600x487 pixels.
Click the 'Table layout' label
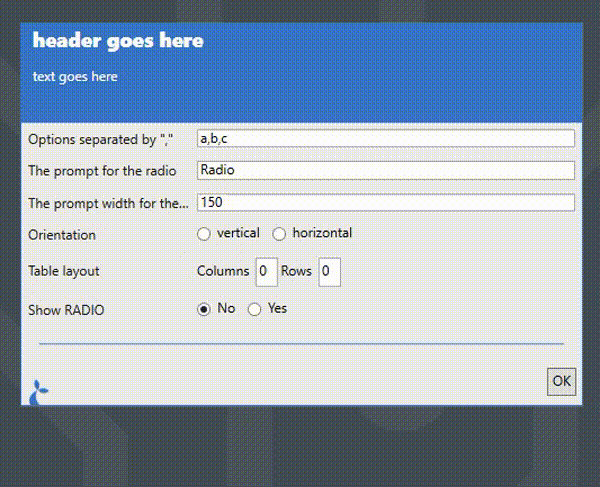tap(64, 271)
